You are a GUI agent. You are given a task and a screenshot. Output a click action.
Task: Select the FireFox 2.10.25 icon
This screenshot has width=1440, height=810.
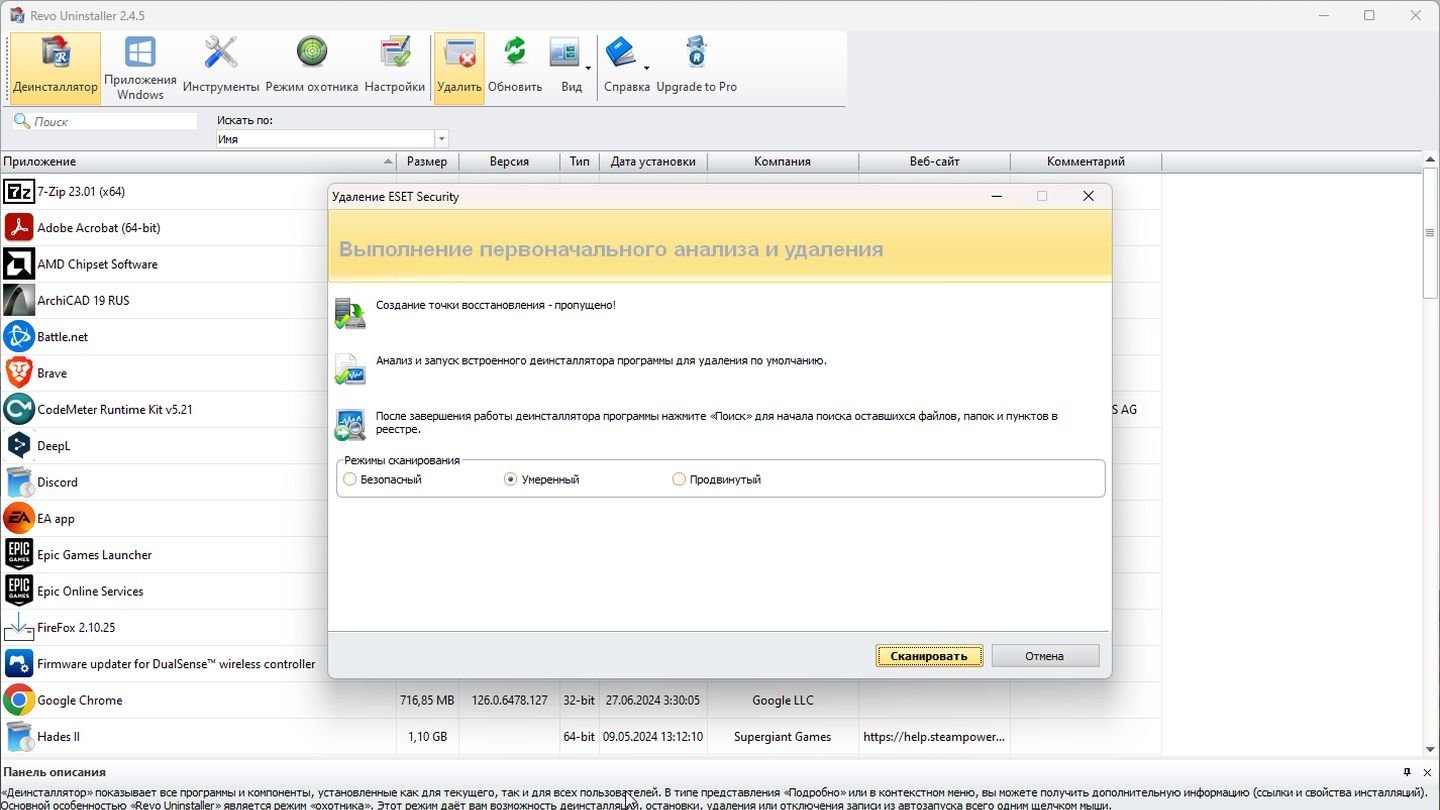(18, 627)
